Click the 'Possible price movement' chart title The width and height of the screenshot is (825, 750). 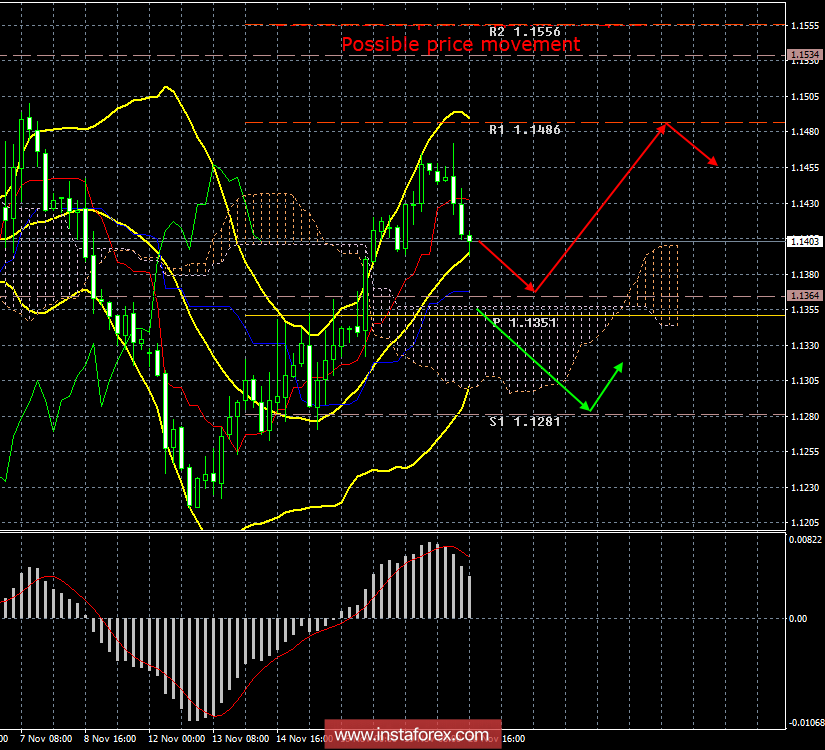(461, 44)
